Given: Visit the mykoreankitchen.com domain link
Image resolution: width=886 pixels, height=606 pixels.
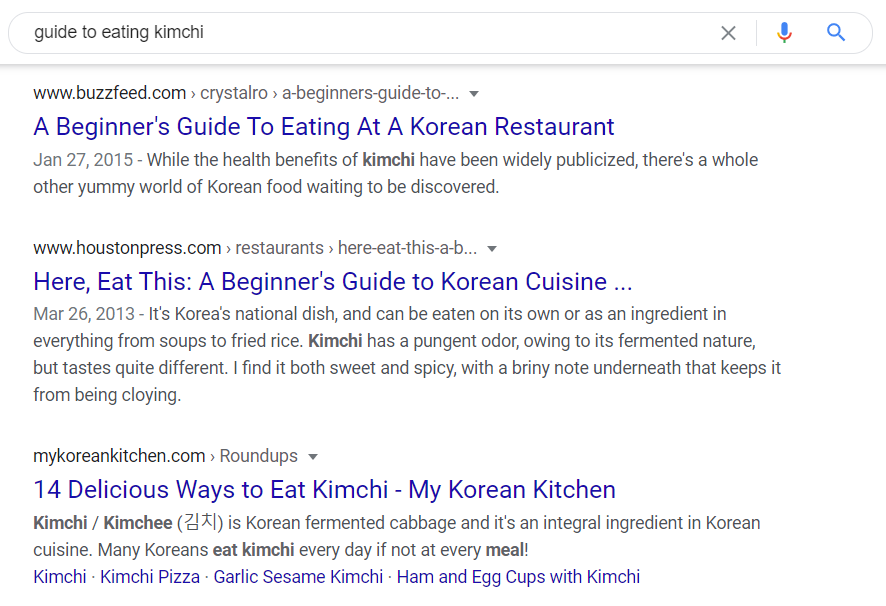Looking at the screenshot, I should click(119, 455).
